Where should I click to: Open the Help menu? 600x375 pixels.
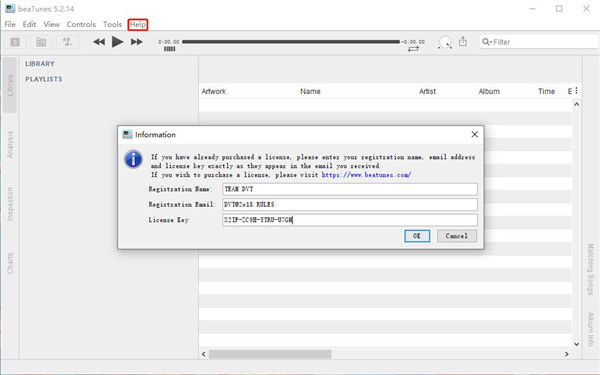coord(138,24)
